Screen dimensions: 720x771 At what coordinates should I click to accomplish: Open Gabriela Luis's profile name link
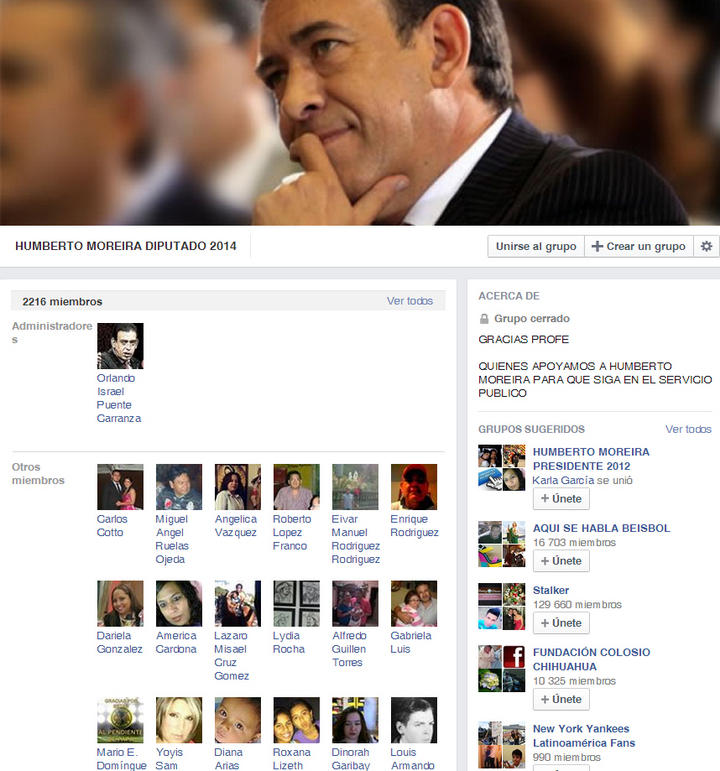[411, 642]
